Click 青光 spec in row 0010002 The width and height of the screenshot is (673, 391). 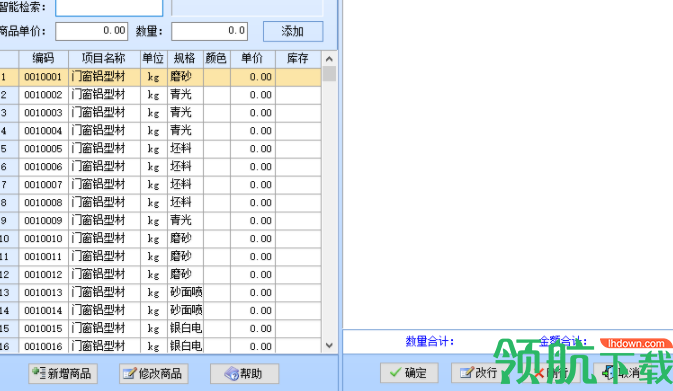click(181, 95)
